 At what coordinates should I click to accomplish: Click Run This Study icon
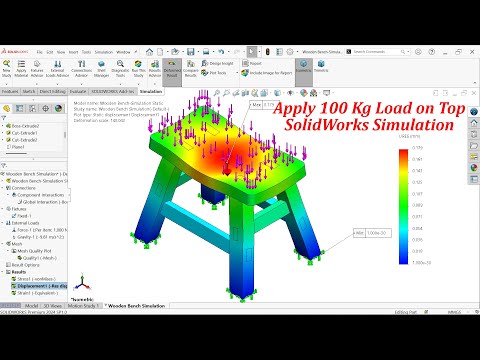point(138,68)
